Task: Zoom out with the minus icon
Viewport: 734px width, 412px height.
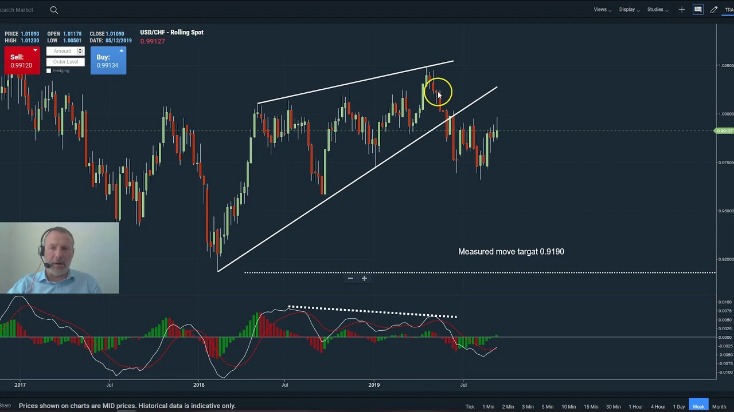Action: [350, 278]
